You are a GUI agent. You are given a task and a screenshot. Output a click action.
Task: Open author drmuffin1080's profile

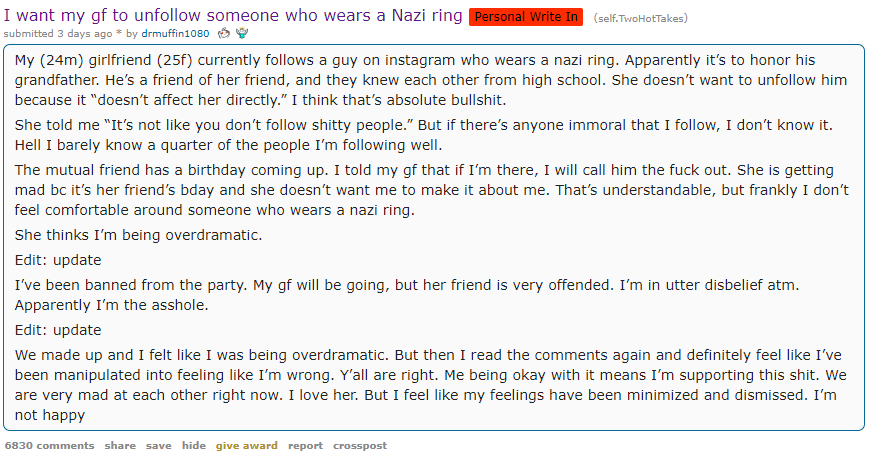(x=175, y=33)
